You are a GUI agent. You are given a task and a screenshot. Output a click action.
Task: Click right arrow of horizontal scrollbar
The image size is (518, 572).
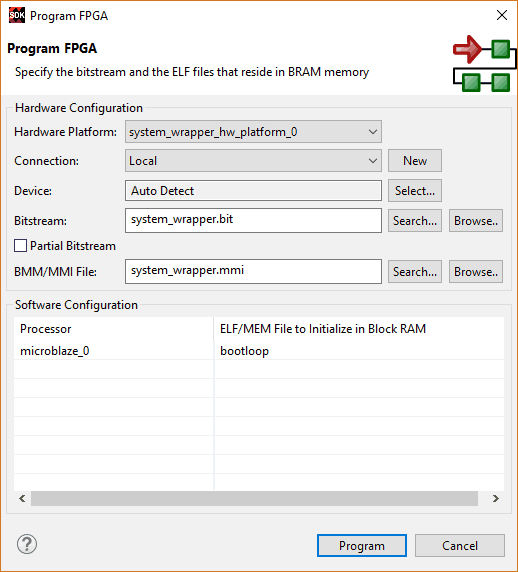coord(495,498)
